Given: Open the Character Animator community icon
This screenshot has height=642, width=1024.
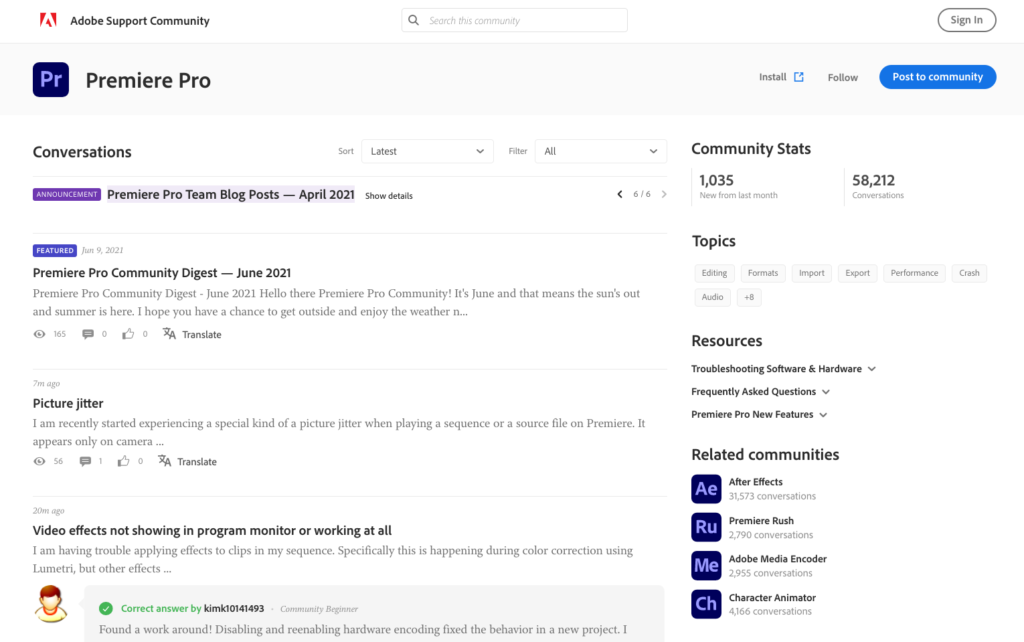Looking at the screenshot, I should [x=706, y=604].
